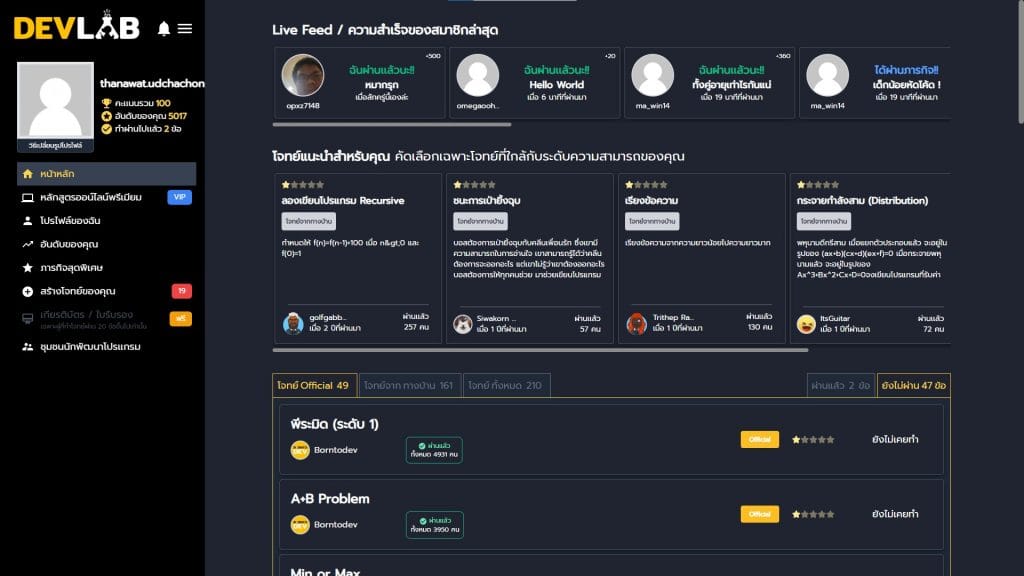Switch to the โจทย์จาก ทางบ้าน 161 tab
Viewport: 1024px width, 576px height.
(407, 385)
